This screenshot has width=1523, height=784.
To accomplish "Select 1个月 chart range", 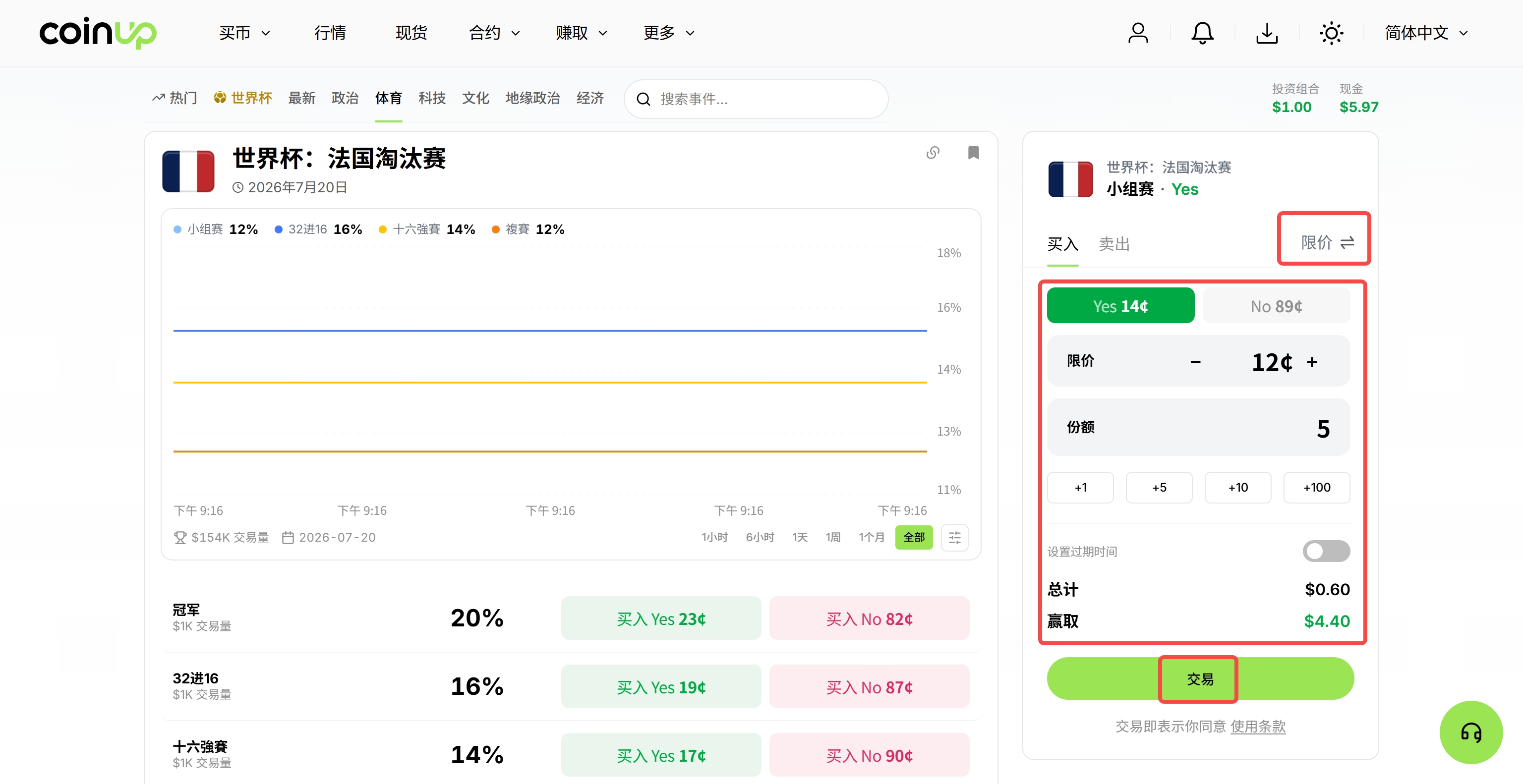I will pos(872,537).
